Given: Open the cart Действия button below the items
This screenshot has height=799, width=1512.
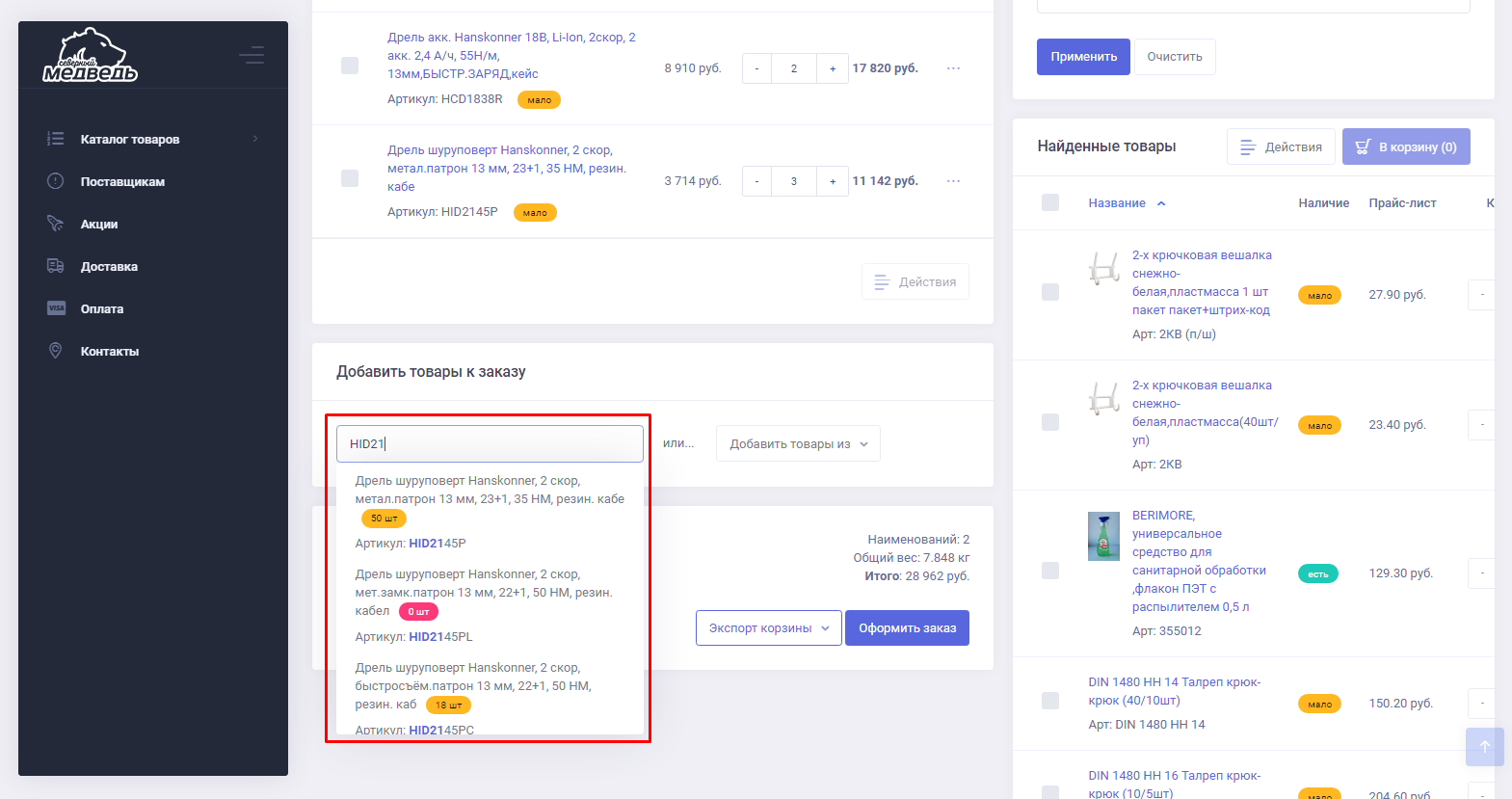Looking at the screenshot, I should pos(915,281).
